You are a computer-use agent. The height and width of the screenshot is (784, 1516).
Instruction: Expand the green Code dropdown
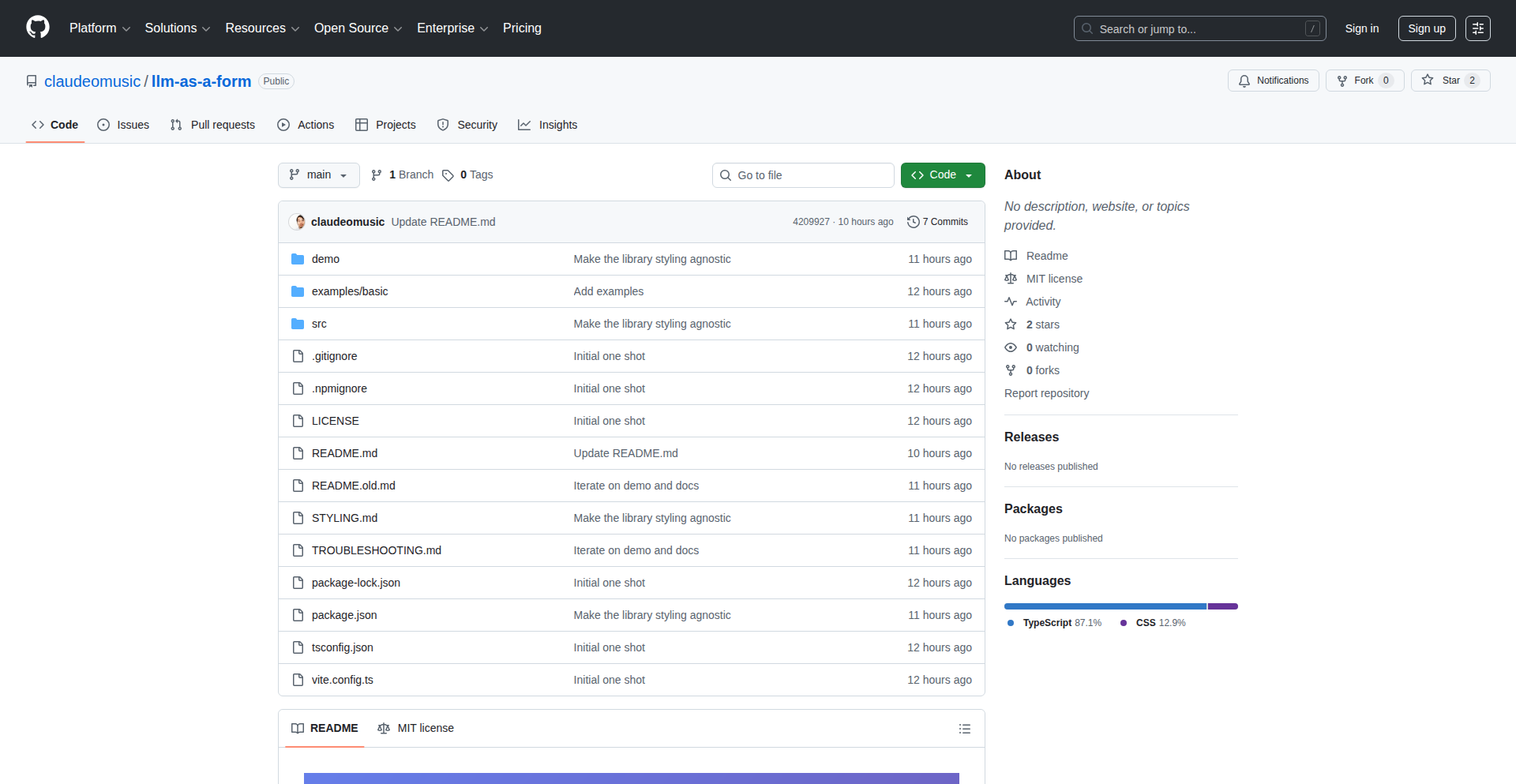pos(942,175)
